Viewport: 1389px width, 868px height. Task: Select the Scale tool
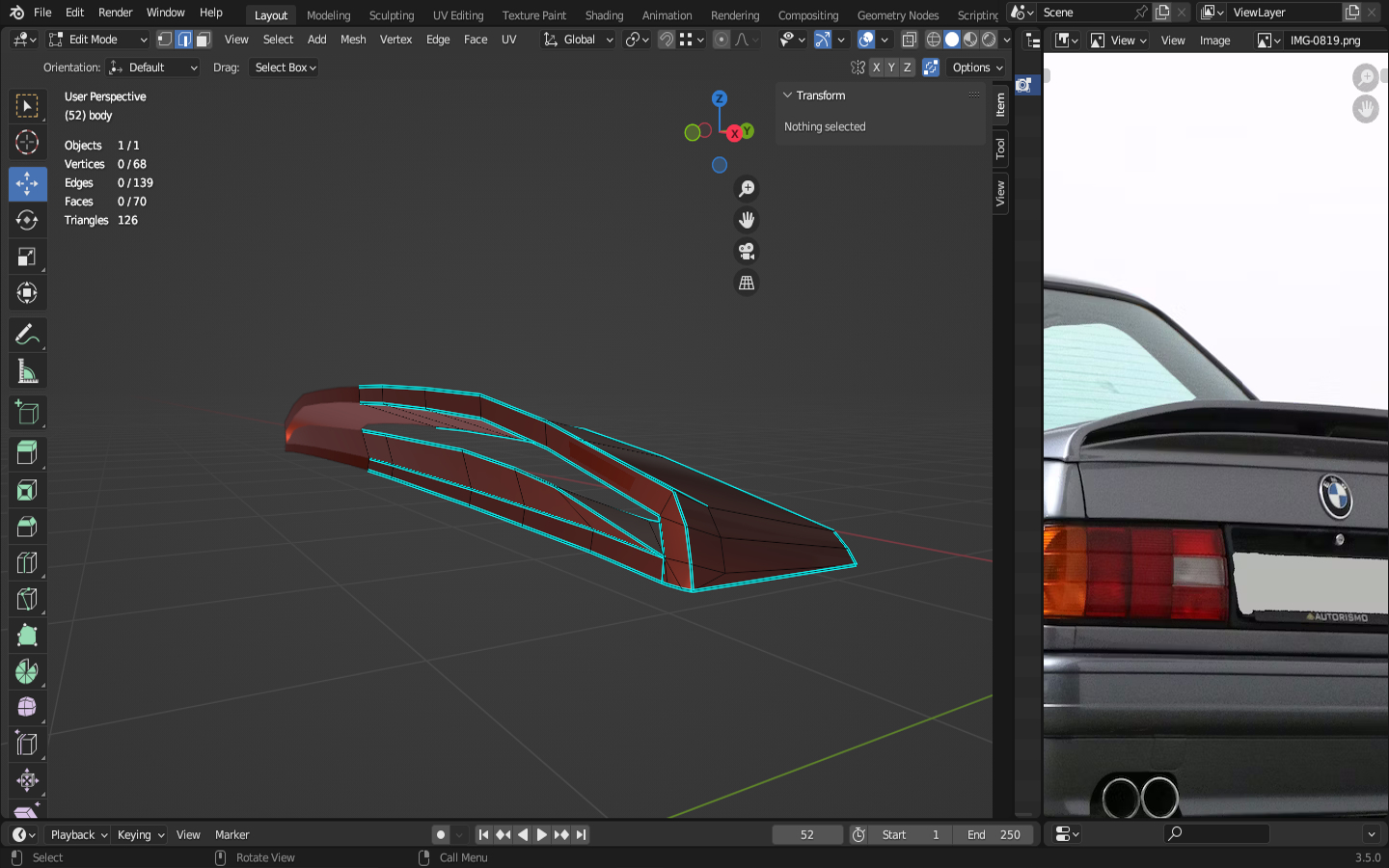(27, 257)
